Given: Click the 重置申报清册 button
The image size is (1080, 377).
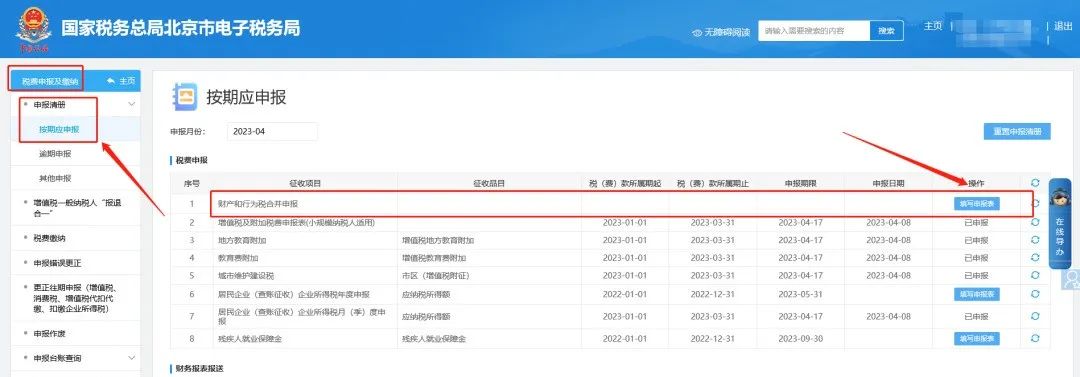Looking at the screenshot, I should (1017, 132).
